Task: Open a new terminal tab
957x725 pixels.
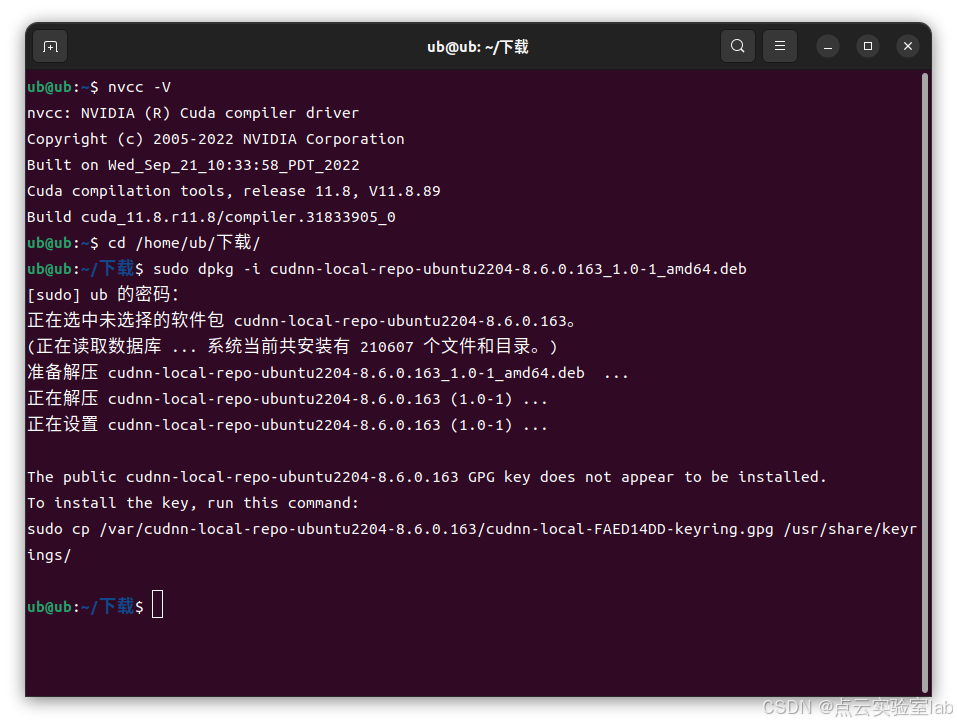Action: [50, 46]
